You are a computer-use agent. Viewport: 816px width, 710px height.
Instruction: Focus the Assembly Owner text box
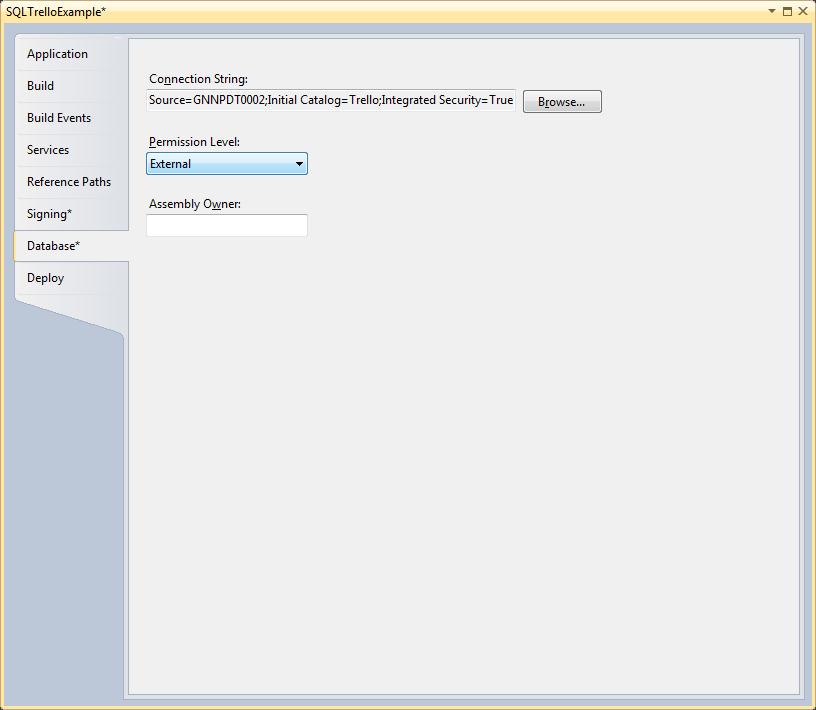[x=227, y=225]
